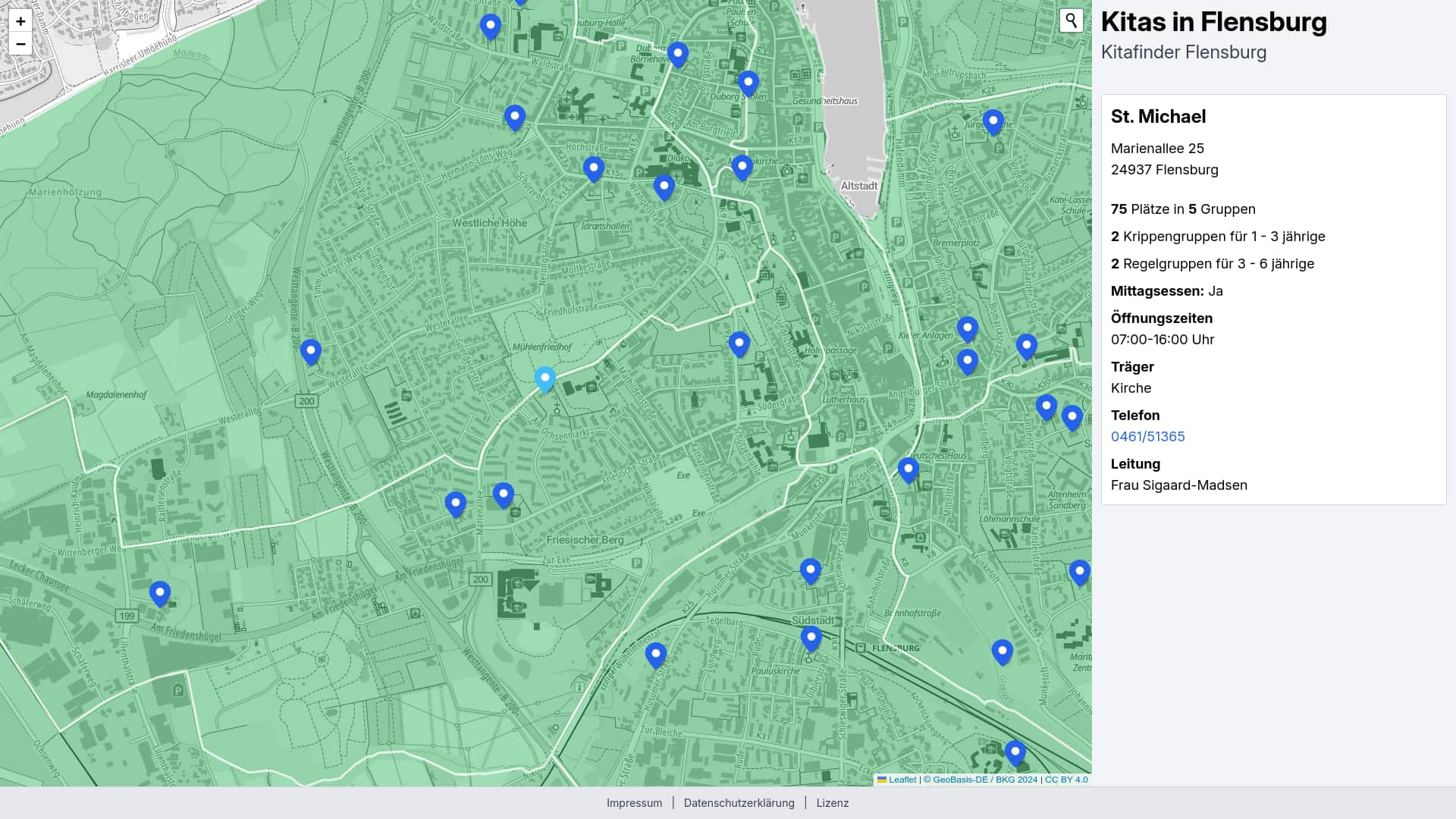The width and height of the screenshot is (1456, 819).
Task: Open the GeoBasis-DE / BKG 2024 attribution link
Action: (983, 779)
